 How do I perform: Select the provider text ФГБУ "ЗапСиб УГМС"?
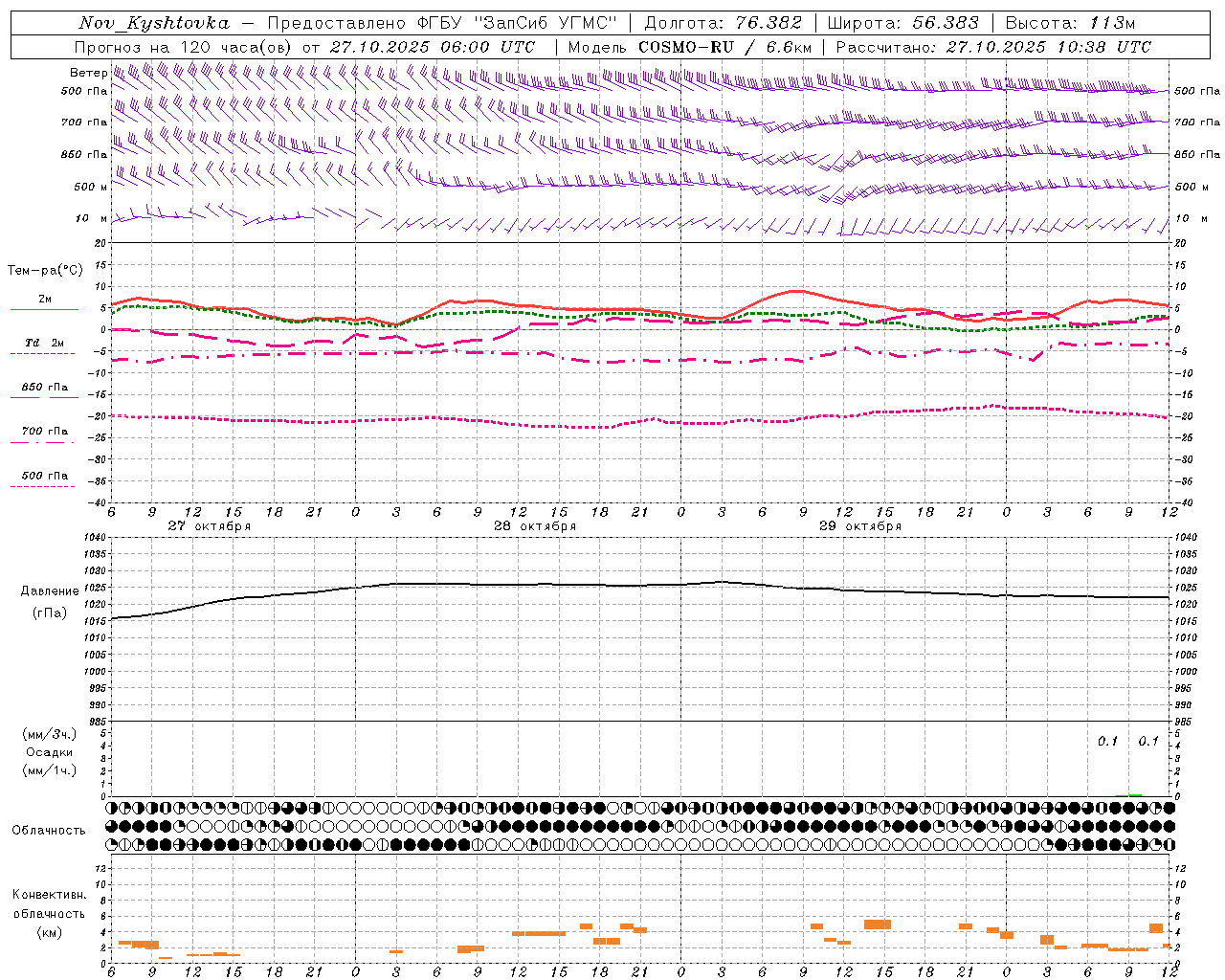click(x=518, y=23)
